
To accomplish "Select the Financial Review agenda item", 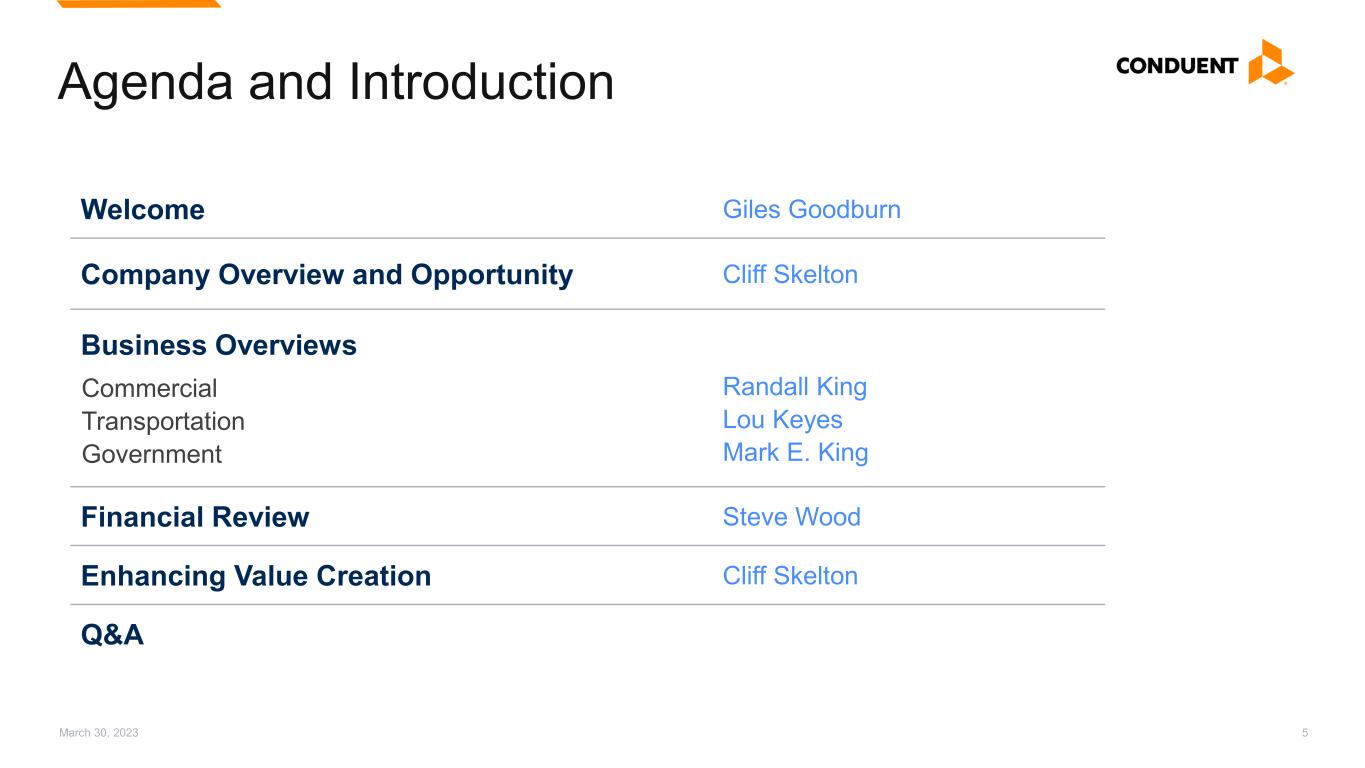I will pos(195,517).
